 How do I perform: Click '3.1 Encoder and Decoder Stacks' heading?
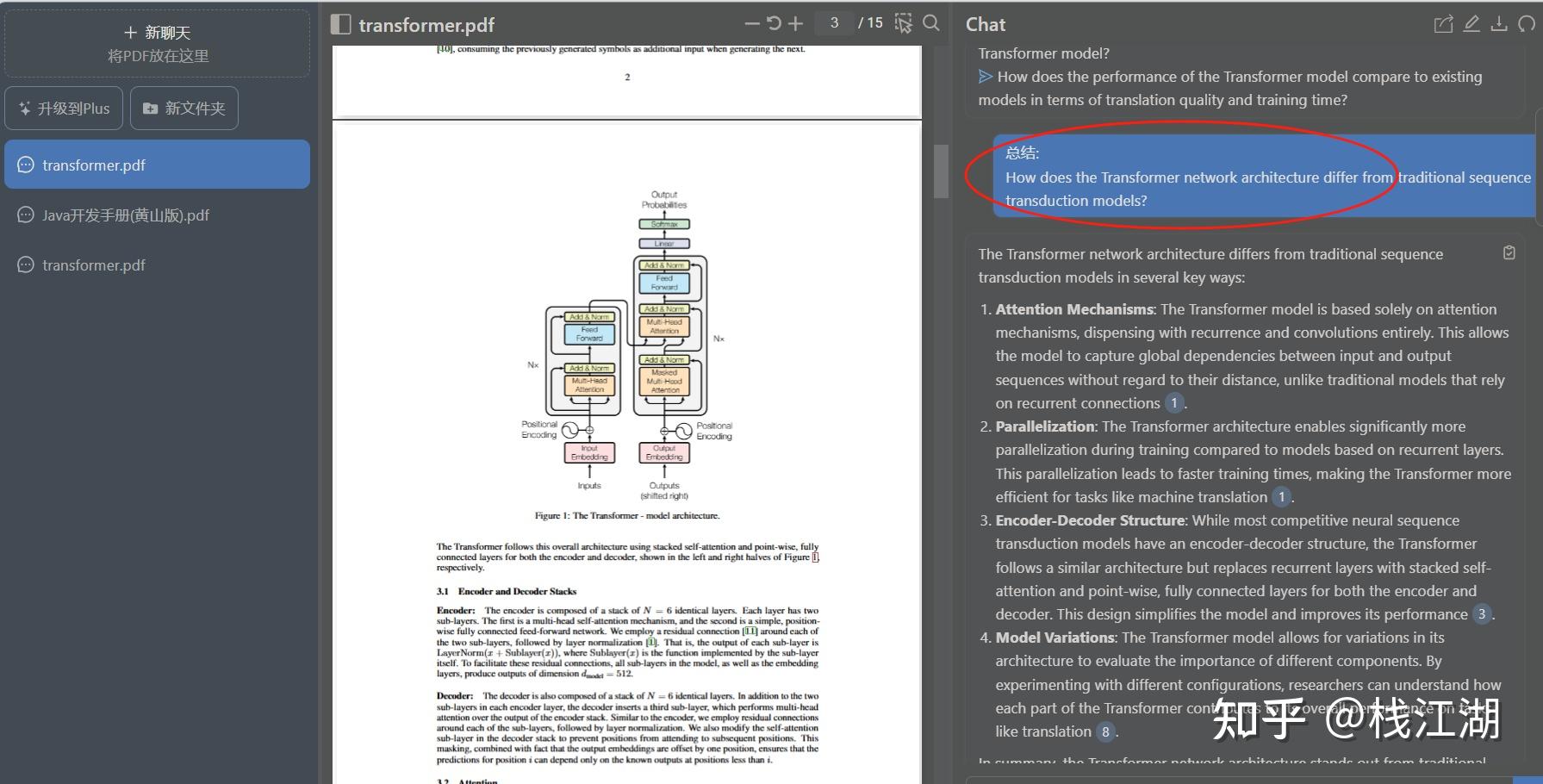(x=507, y=591)
